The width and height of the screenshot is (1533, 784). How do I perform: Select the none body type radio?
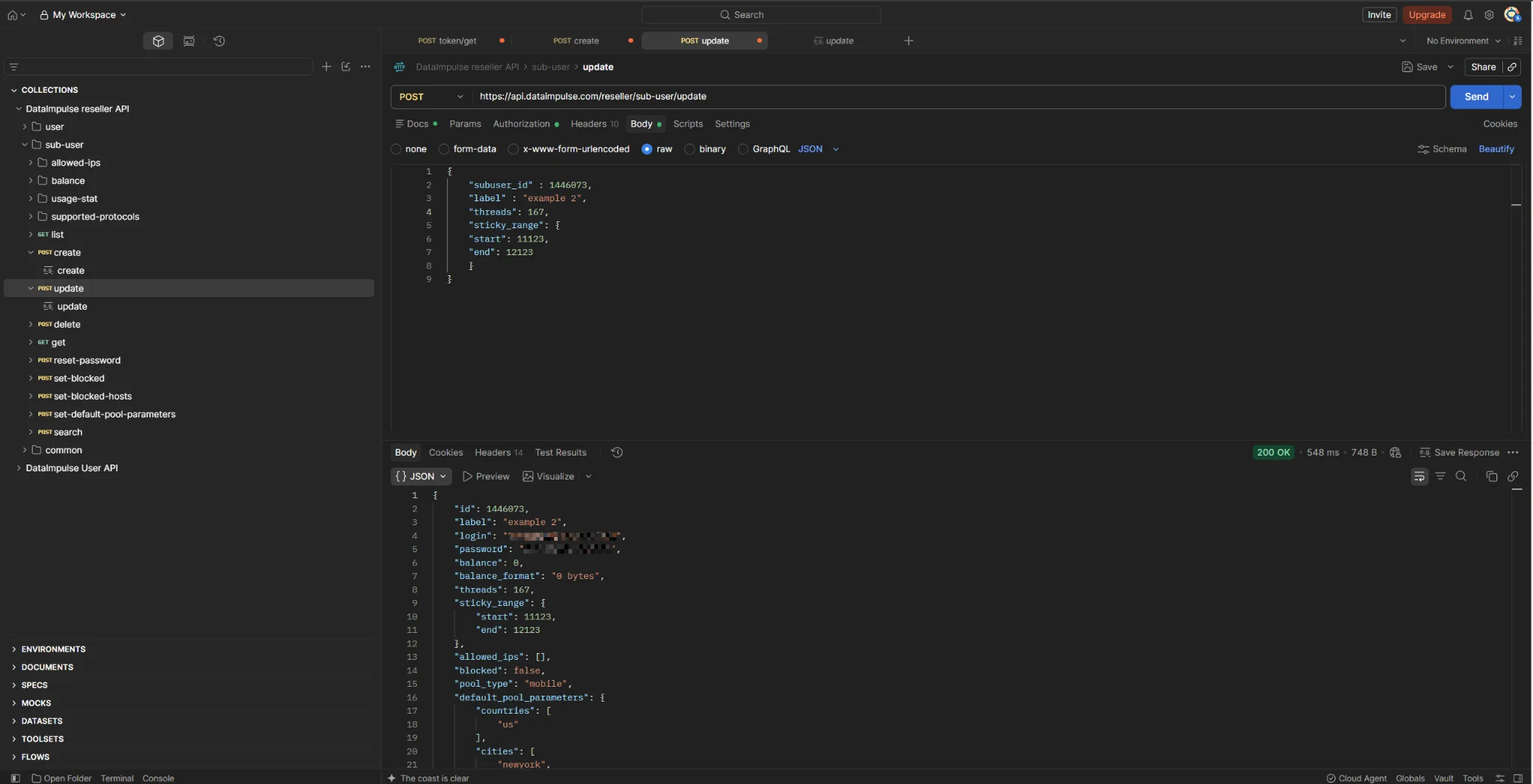pos(396,149)
